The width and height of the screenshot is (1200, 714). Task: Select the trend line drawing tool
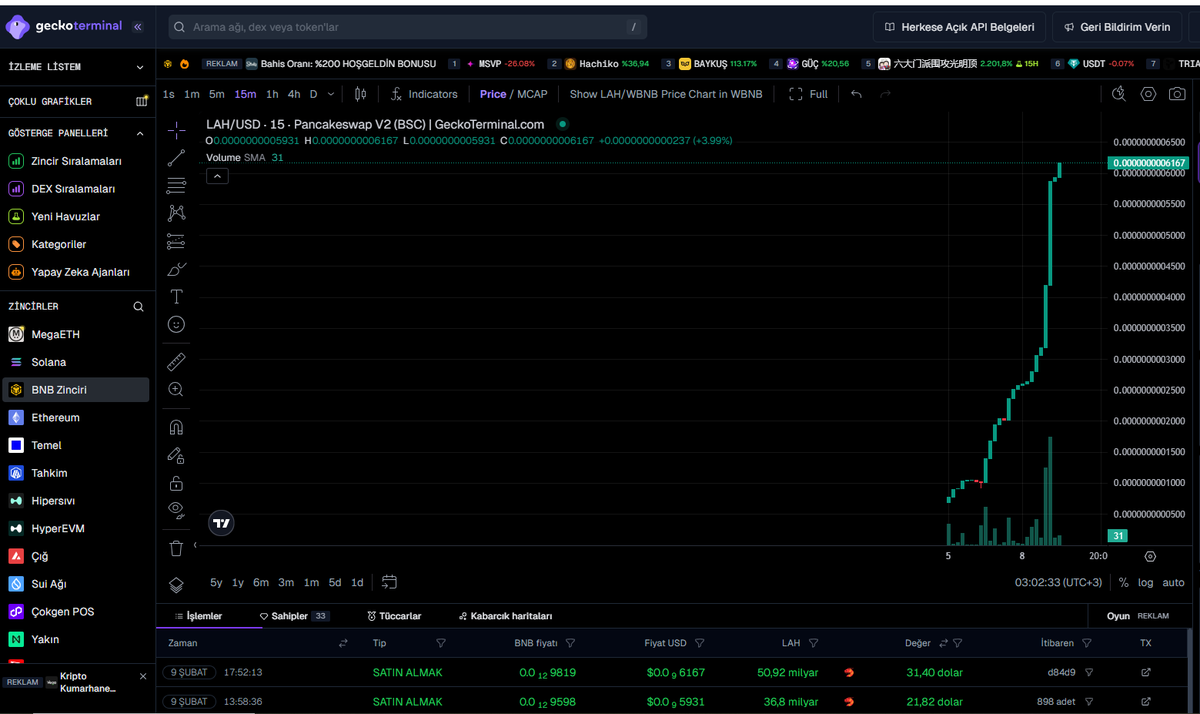point(176,158)
